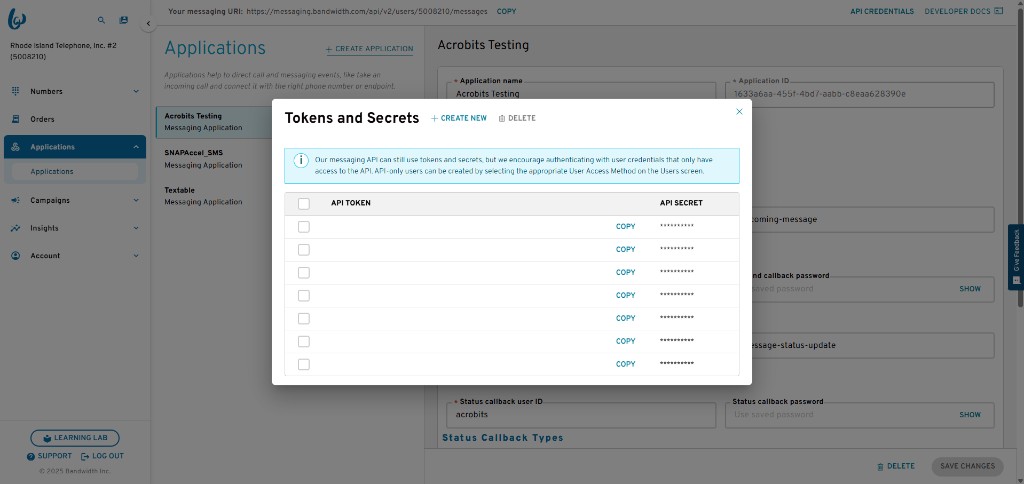Click the Application name input field
The image size is (1024, 484).
[581, 94]
